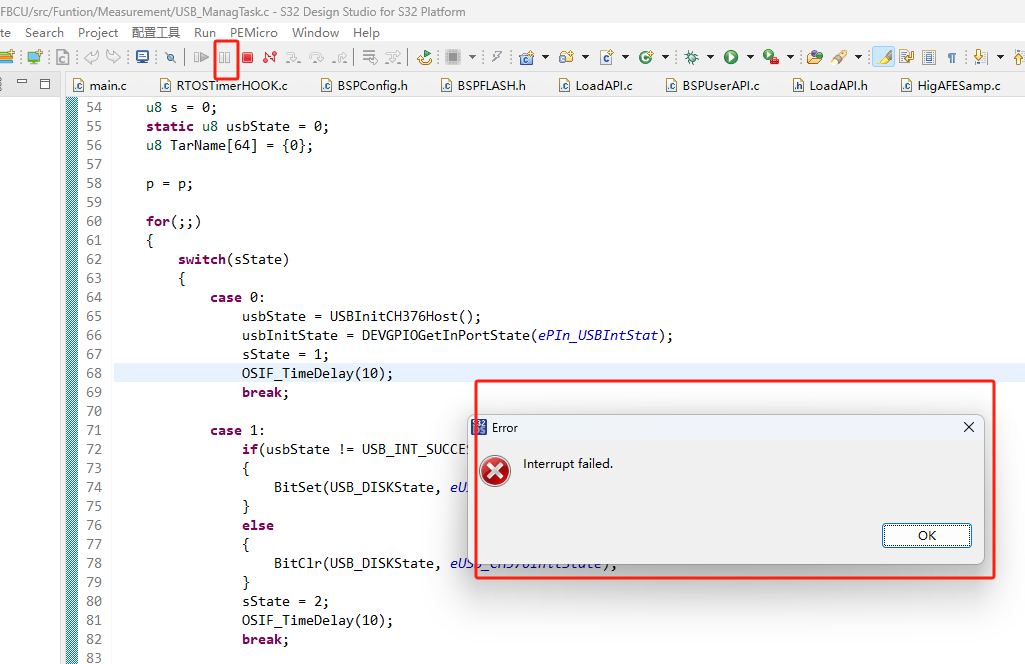
Task: Open the Run configurations dropdown arrow
Action: tap(750, 57)
